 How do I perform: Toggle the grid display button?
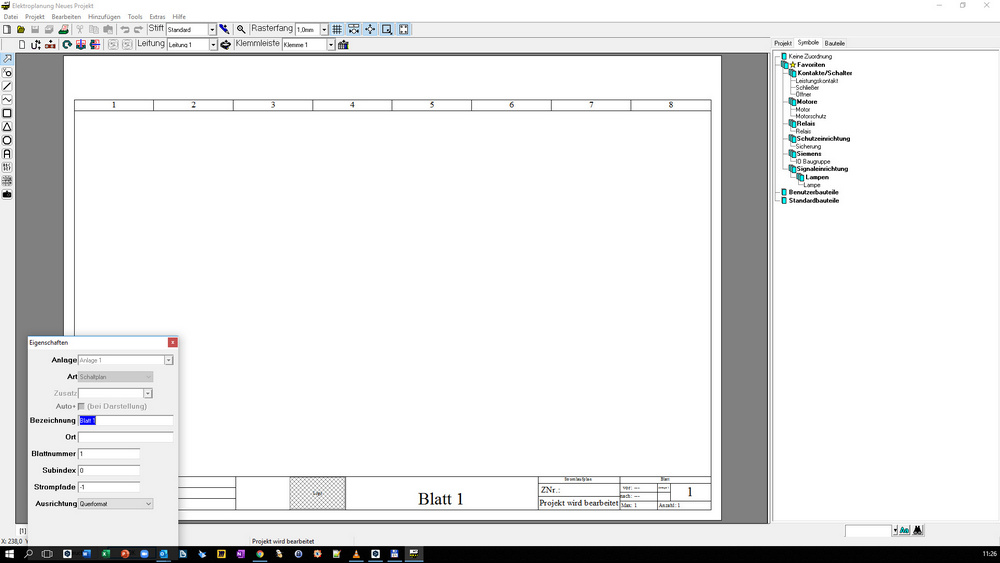(337, 30)
